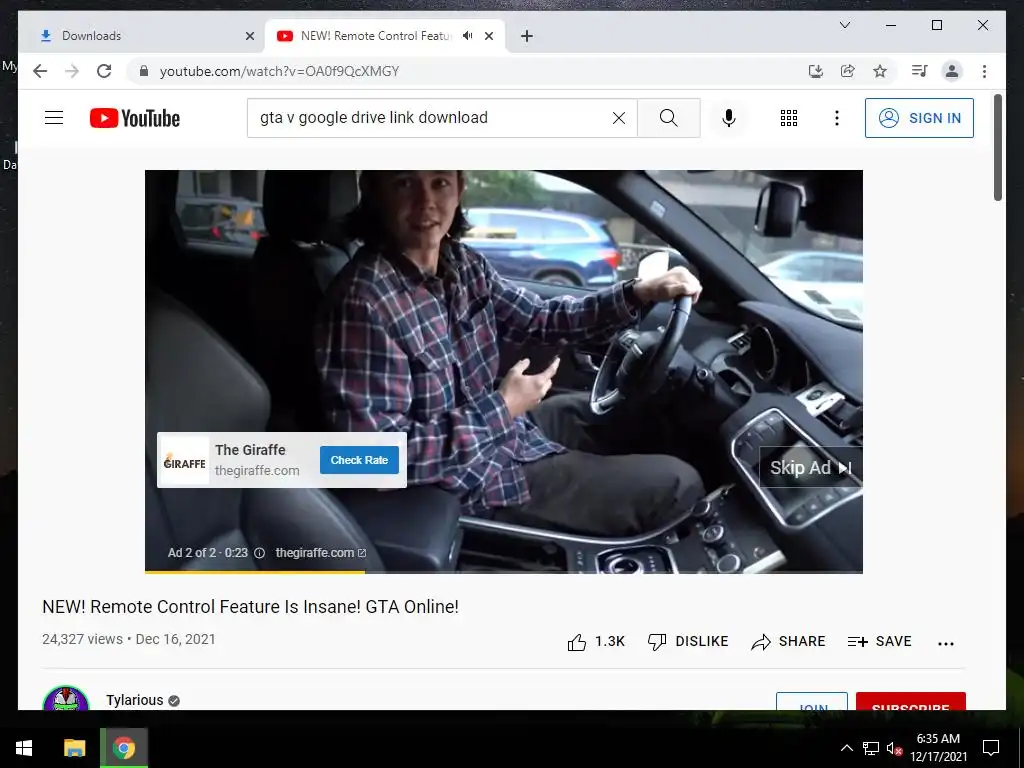
Task: Close the YouTube tab
Action: [488, 36]
